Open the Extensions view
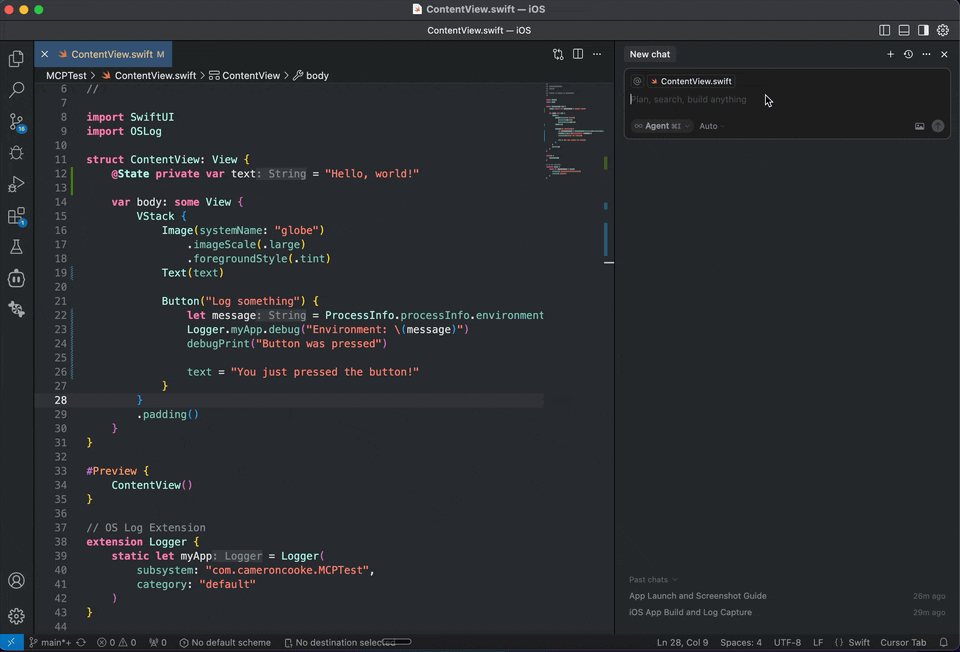960x652 pixels. (x=16, y=215)
